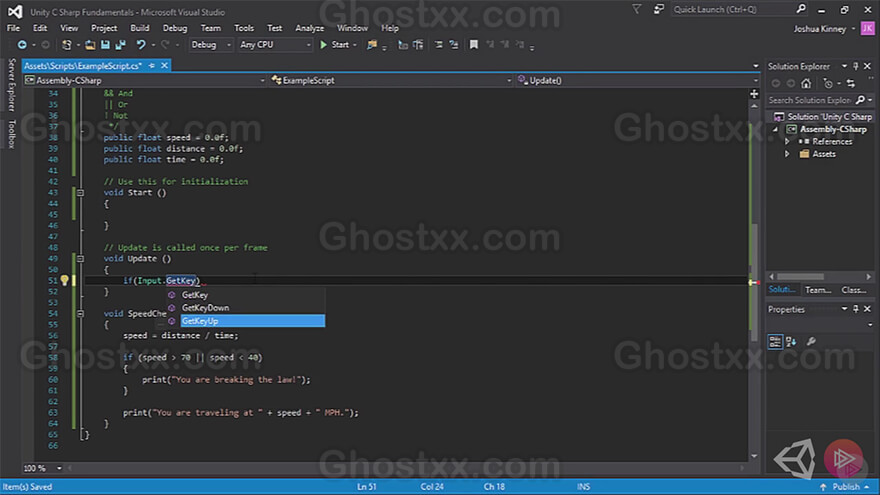Open the Update() member dropdown
This screenshot has width=880, height=495.
(x=637, y=81)
